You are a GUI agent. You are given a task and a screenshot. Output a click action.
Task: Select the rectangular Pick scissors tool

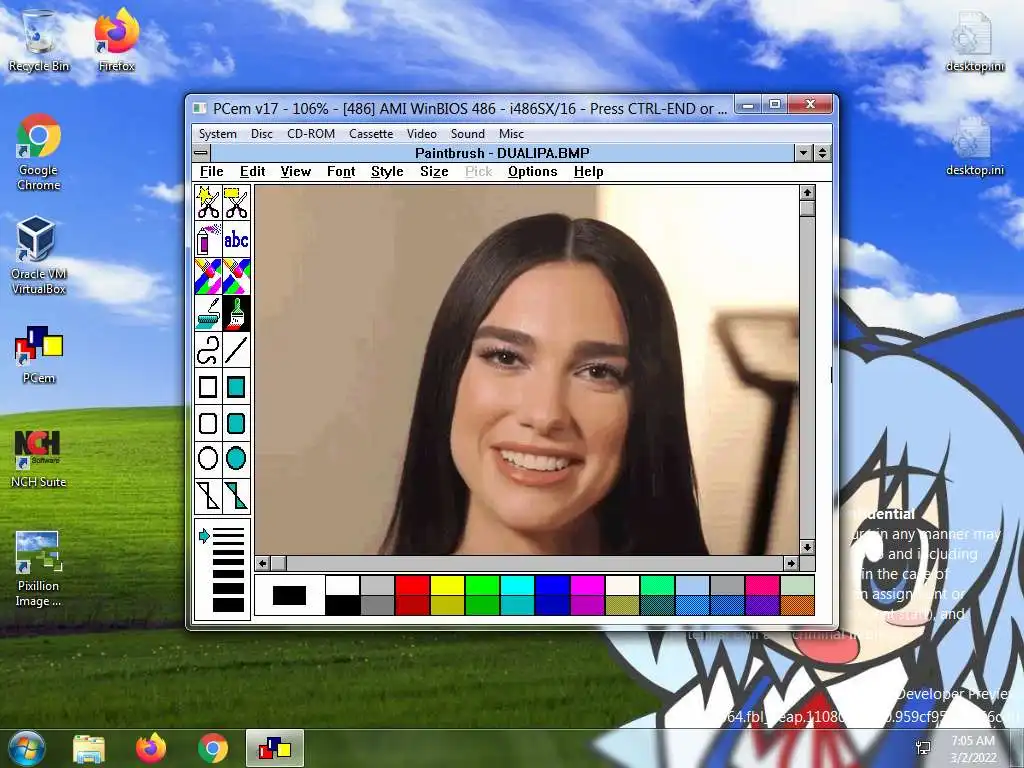pos(236,202)
